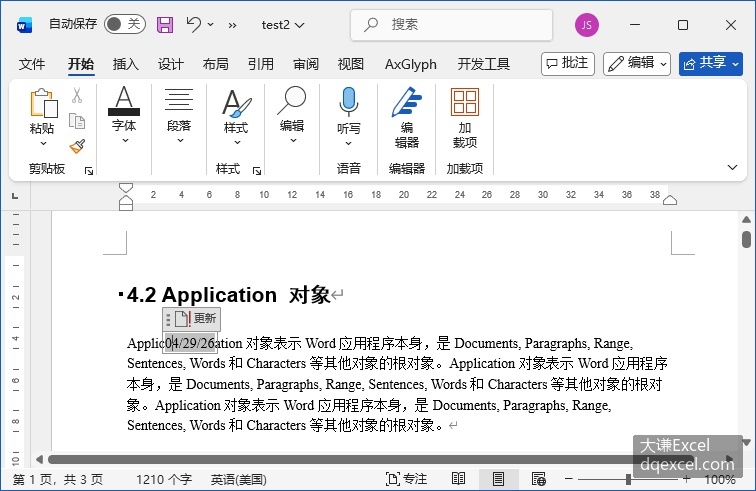The image size is (756, 491).
Task: Switch to print layout view icon
Action: click(499, 479)
